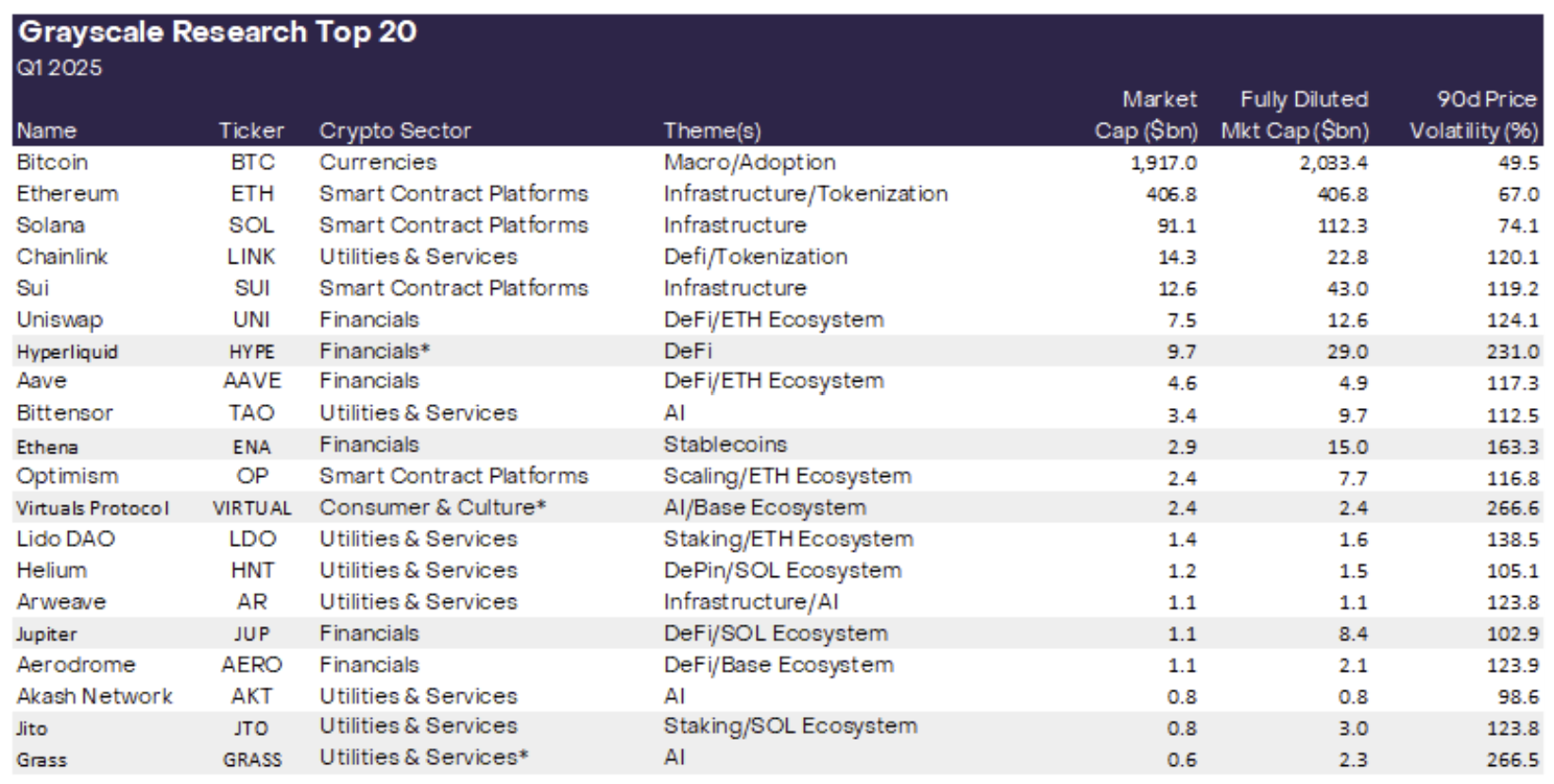Click the GRASS ticker cell
This screenshot has height=784, width=1554.
point(252,759)
